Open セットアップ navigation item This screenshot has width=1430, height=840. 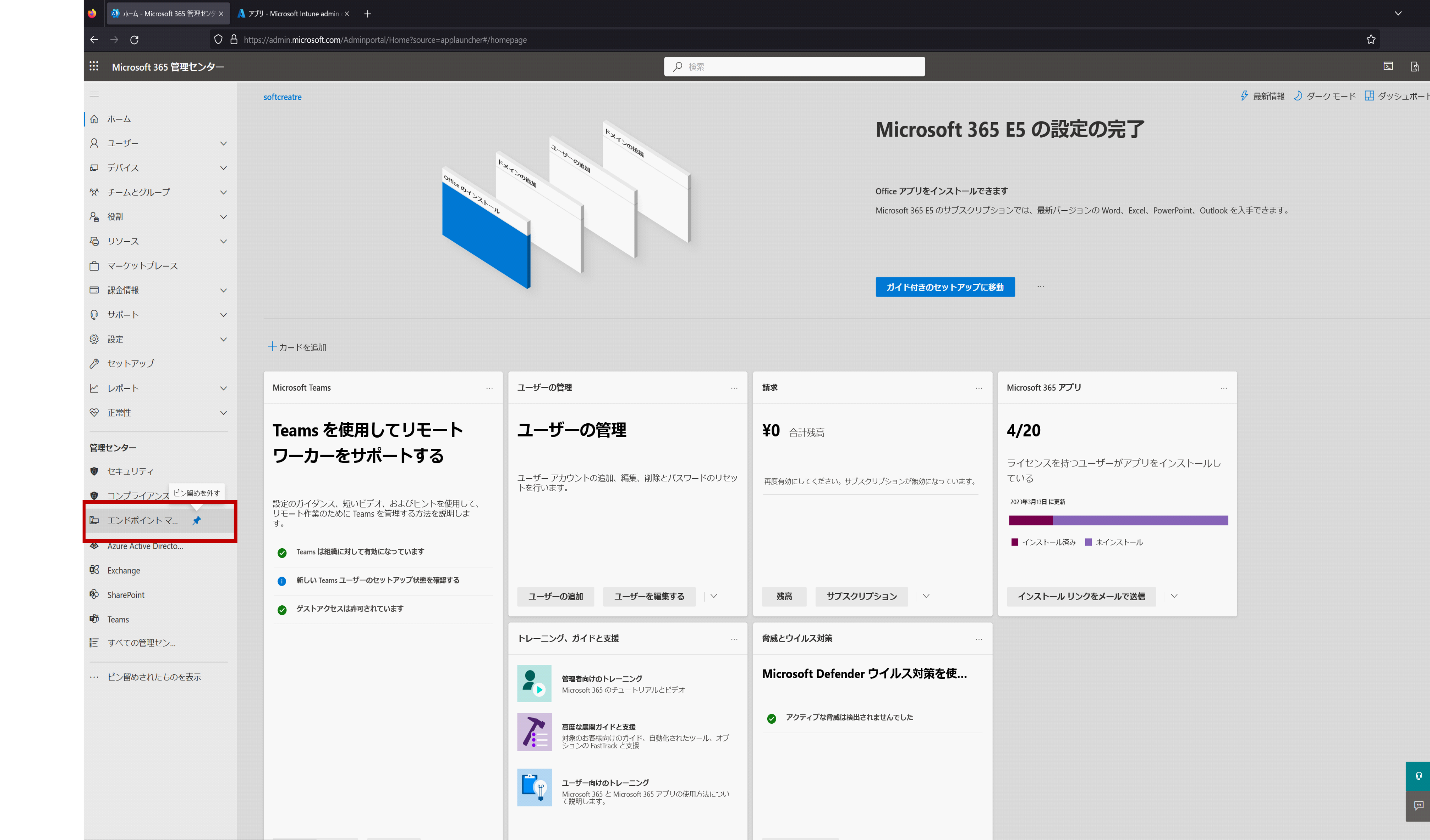click(x=160, y=363)
